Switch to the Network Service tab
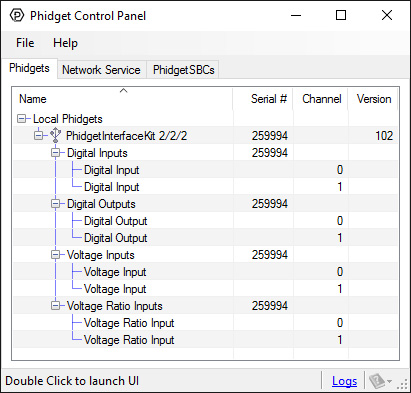Image resolution: width=411 pixels, height=393 pixels. pyautogui.click(x=101, y=70)
